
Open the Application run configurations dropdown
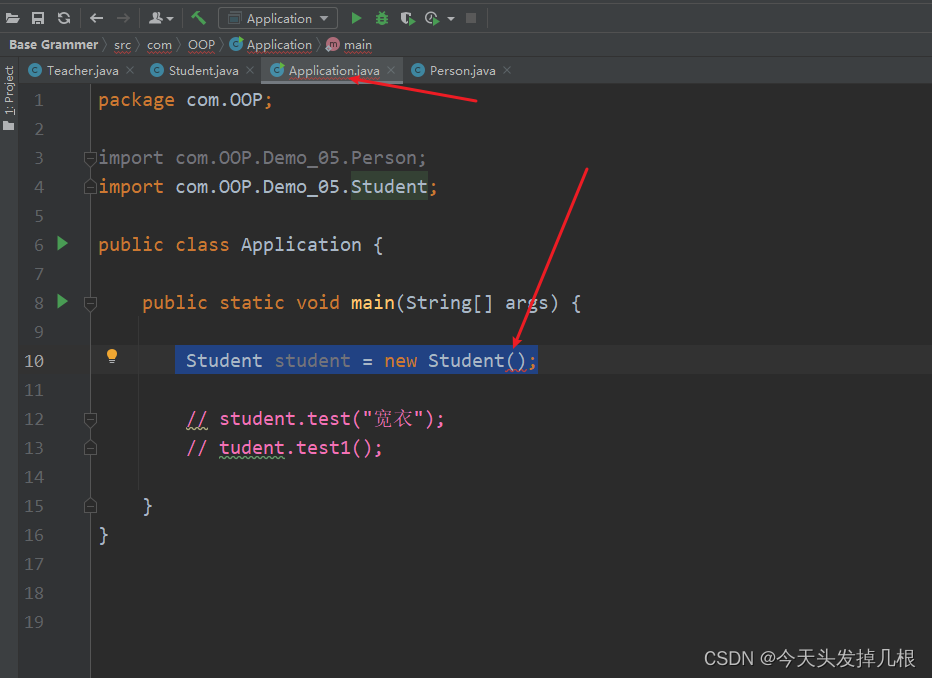(x=277, y=17)
